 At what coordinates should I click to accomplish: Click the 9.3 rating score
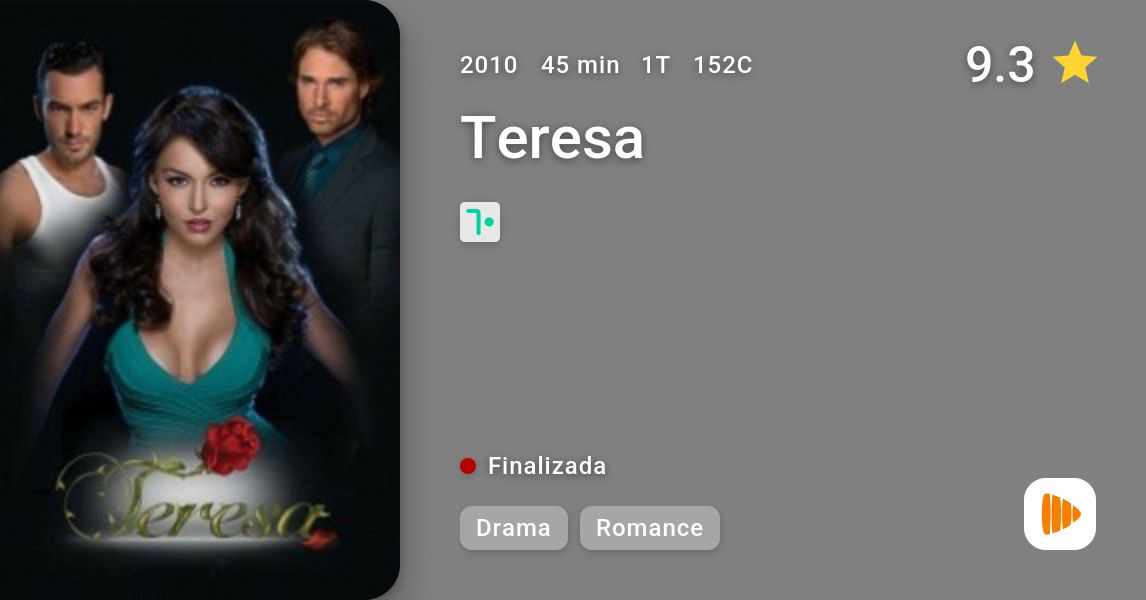(x=1000, y=64)
